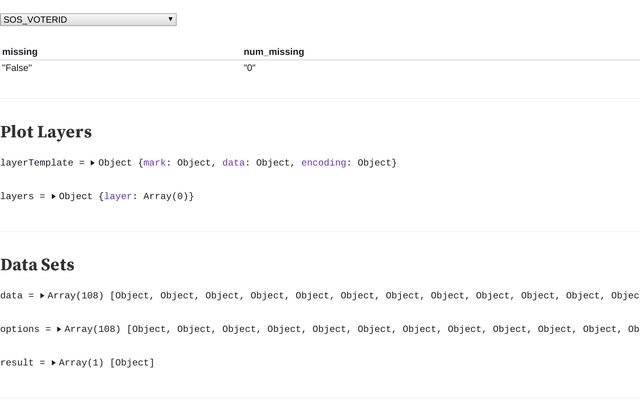Image resolution: width=640 pixels, height=400 pixels.
Task: Click the 'encoding' key in layerTemplate
Action: pyautogui.click(x=324, y=163)
